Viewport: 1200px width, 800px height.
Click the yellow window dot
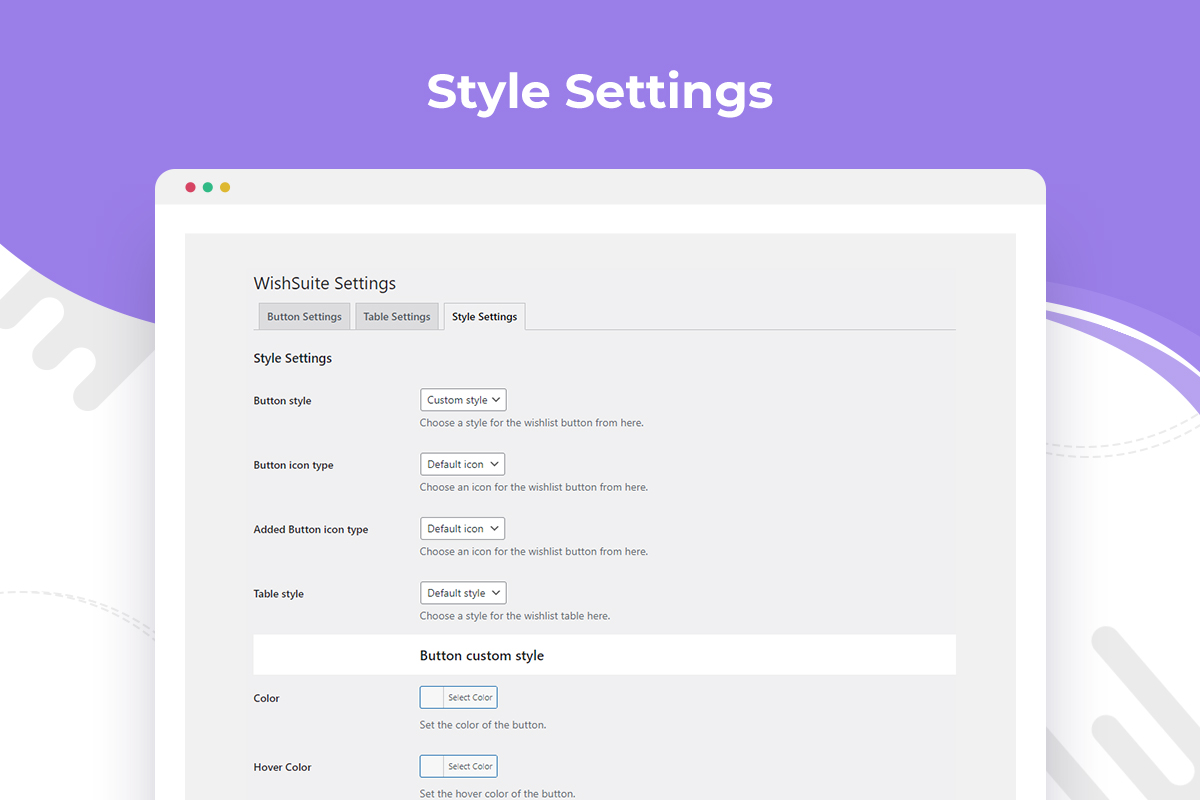pos(225,187)
